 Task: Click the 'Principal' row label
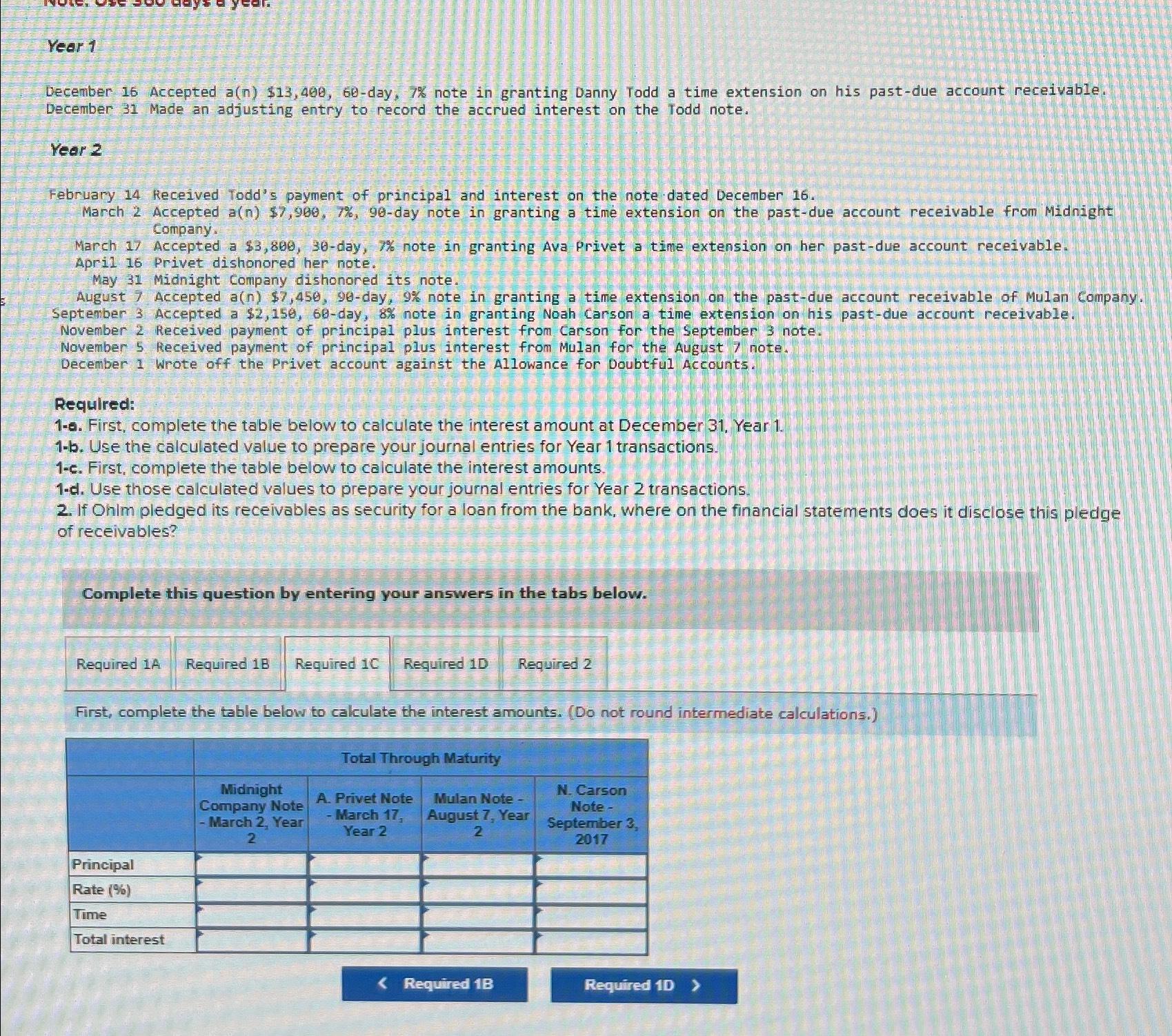click(103, 864)
